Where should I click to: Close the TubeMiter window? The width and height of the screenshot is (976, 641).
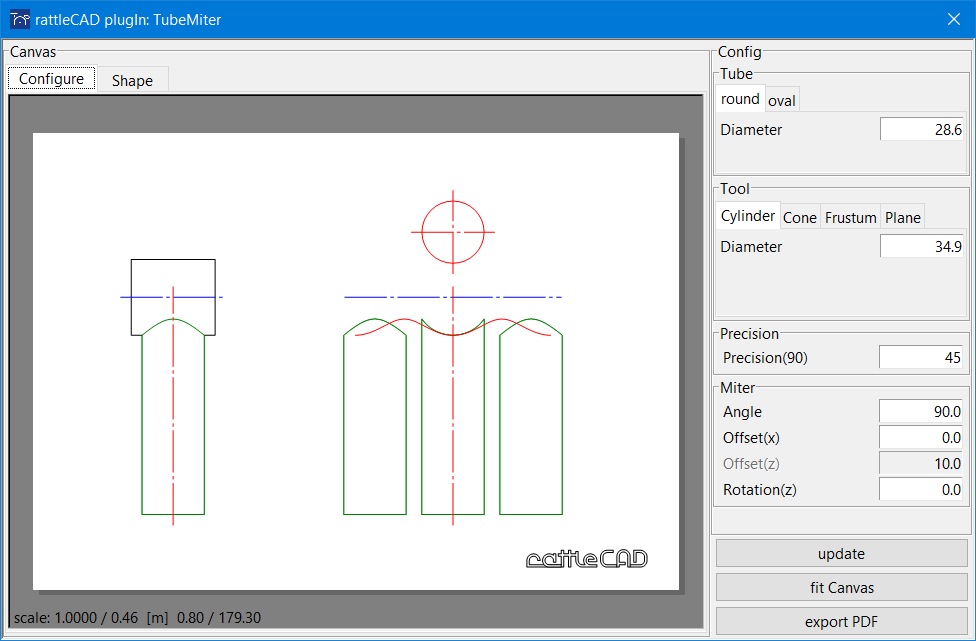pyautogui.click(x=954, y=19)
